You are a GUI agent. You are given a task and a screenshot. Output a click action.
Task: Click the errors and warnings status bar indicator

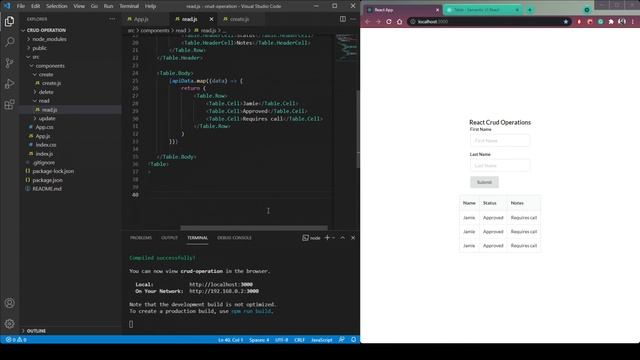point(16,340)
